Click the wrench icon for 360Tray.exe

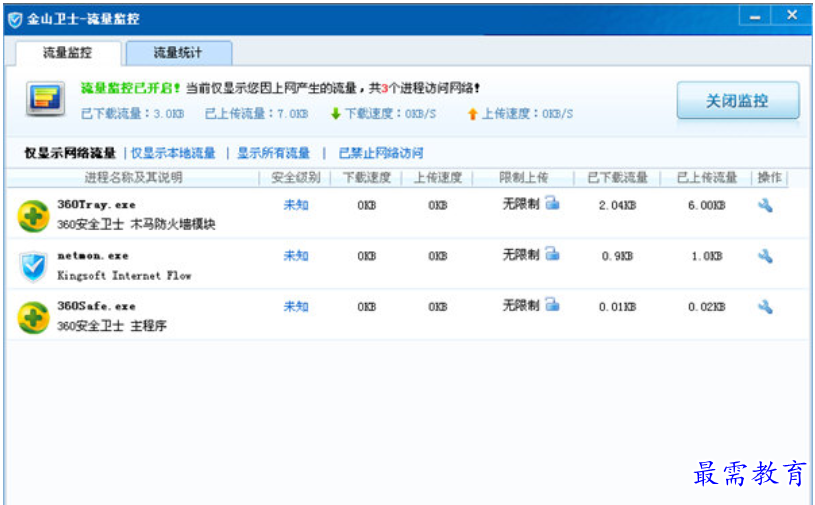tap(765, 205)
